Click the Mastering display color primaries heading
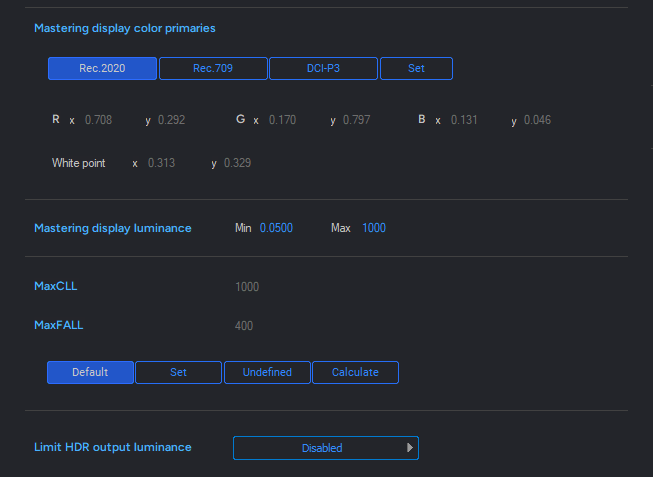 (x=125, y=28)
